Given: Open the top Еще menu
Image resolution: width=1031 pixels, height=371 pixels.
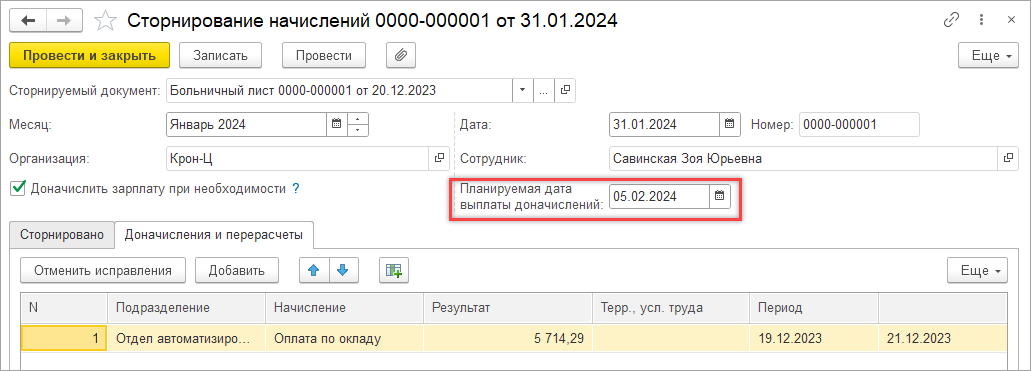Looking at the screenshot, I should click(989, 55).
